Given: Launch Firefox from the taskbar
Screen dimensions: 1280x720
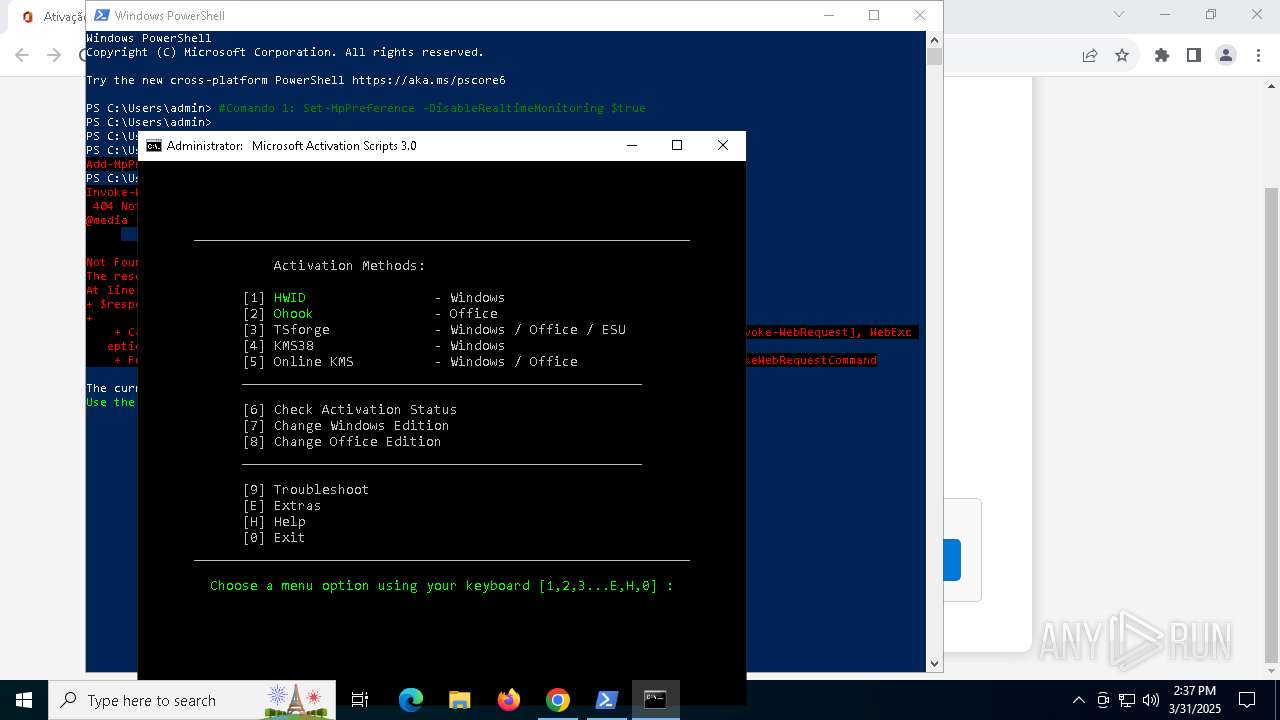Looking at the screenshot, I should pyautogui.click(x=509, y=700).
